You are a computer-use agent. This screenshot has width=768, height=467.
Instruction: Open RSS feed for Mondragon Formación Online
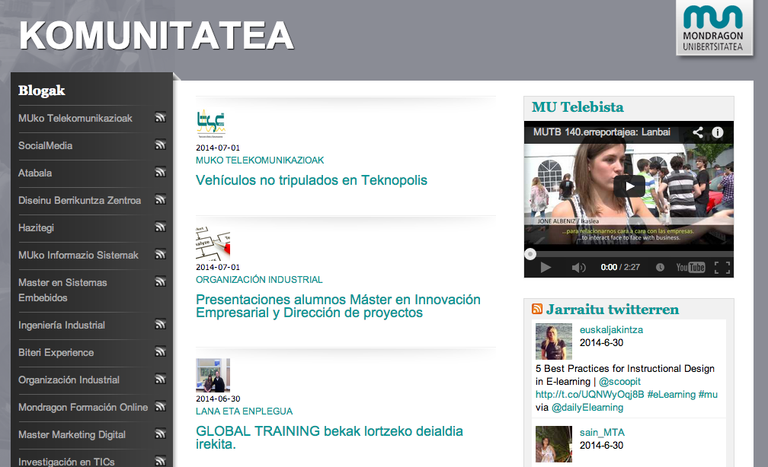(x=160, y=407)
